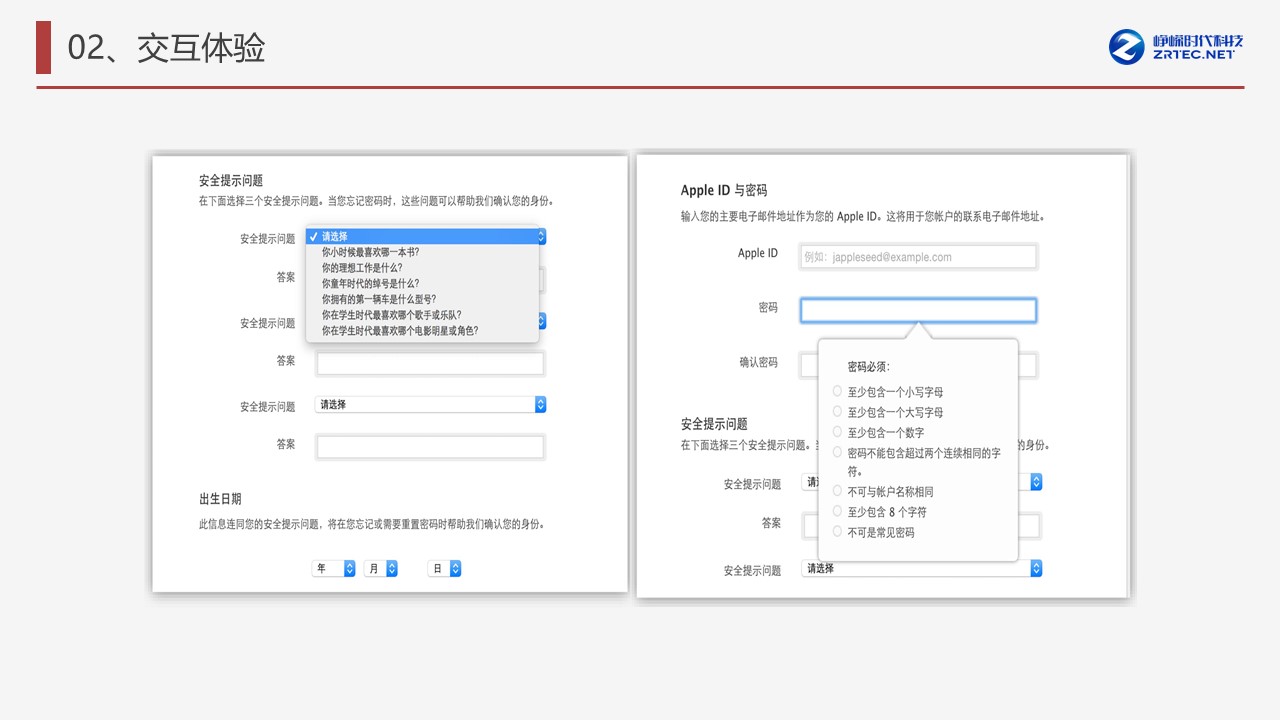Select "你拥有的第一辆车是什么型号?" option

tap(378, 299)
